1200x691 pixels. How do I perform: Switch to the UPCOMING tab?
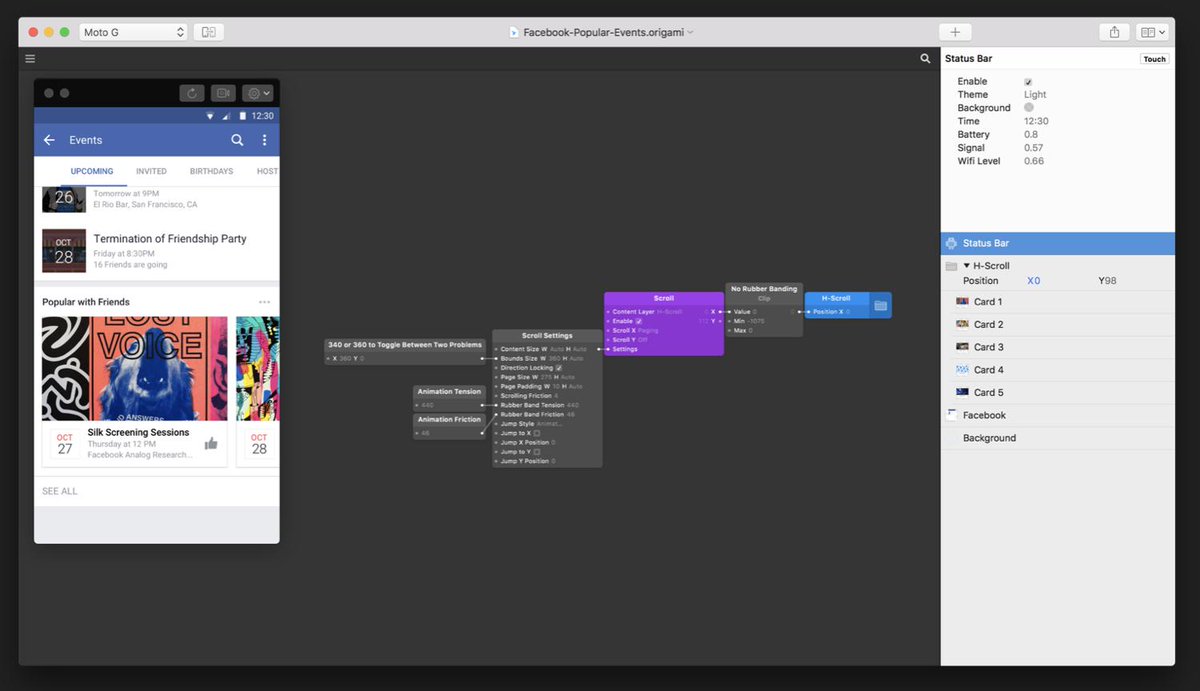click(x=92, y=171)
